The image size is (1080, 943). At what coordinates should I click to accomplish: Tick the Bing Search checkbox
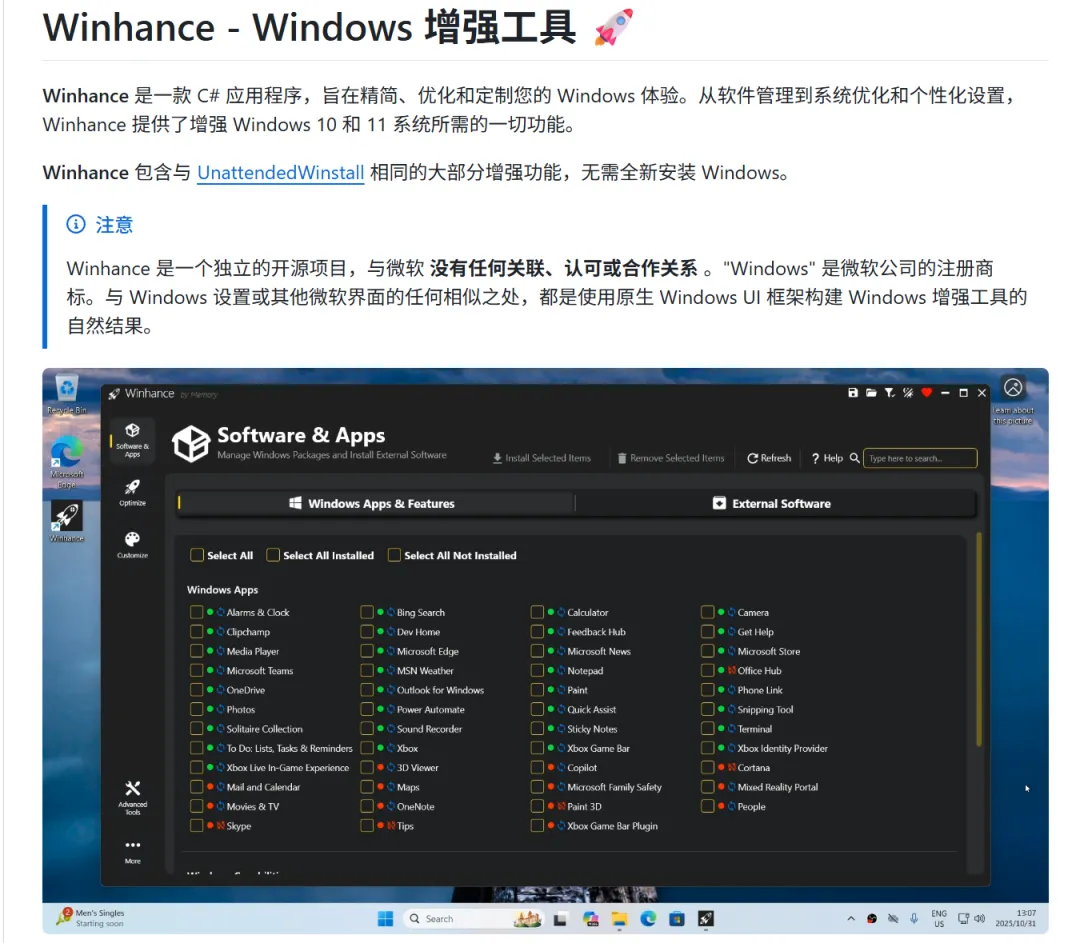pos(366,612)
